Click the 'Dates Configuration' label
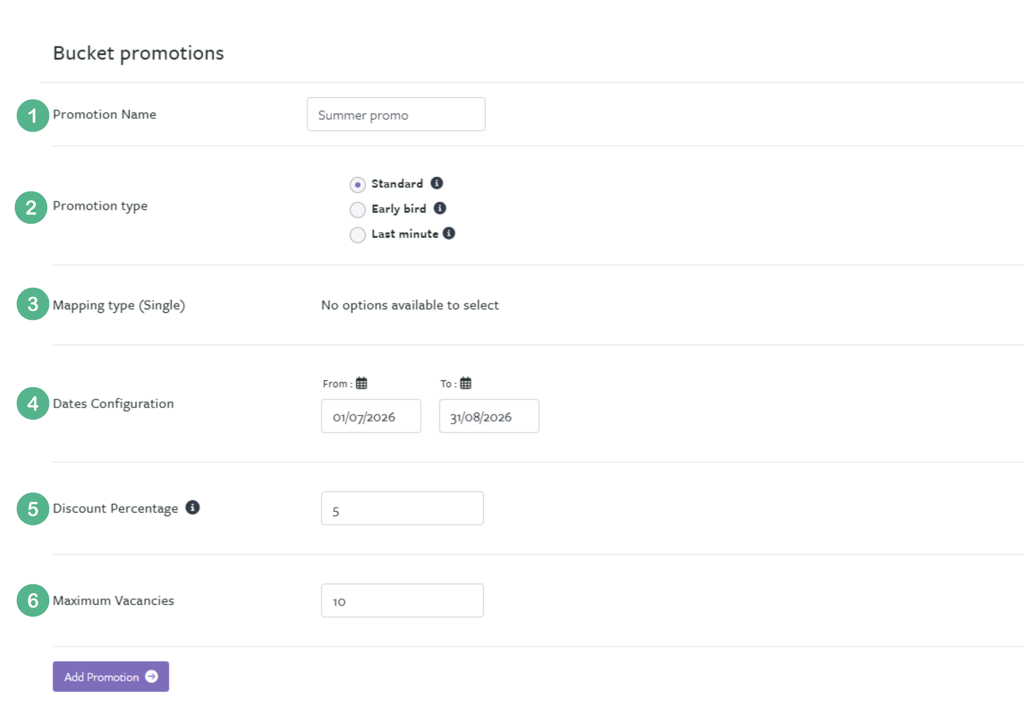The height and width of the screenshot is (724, 1024). coord(114,403)
